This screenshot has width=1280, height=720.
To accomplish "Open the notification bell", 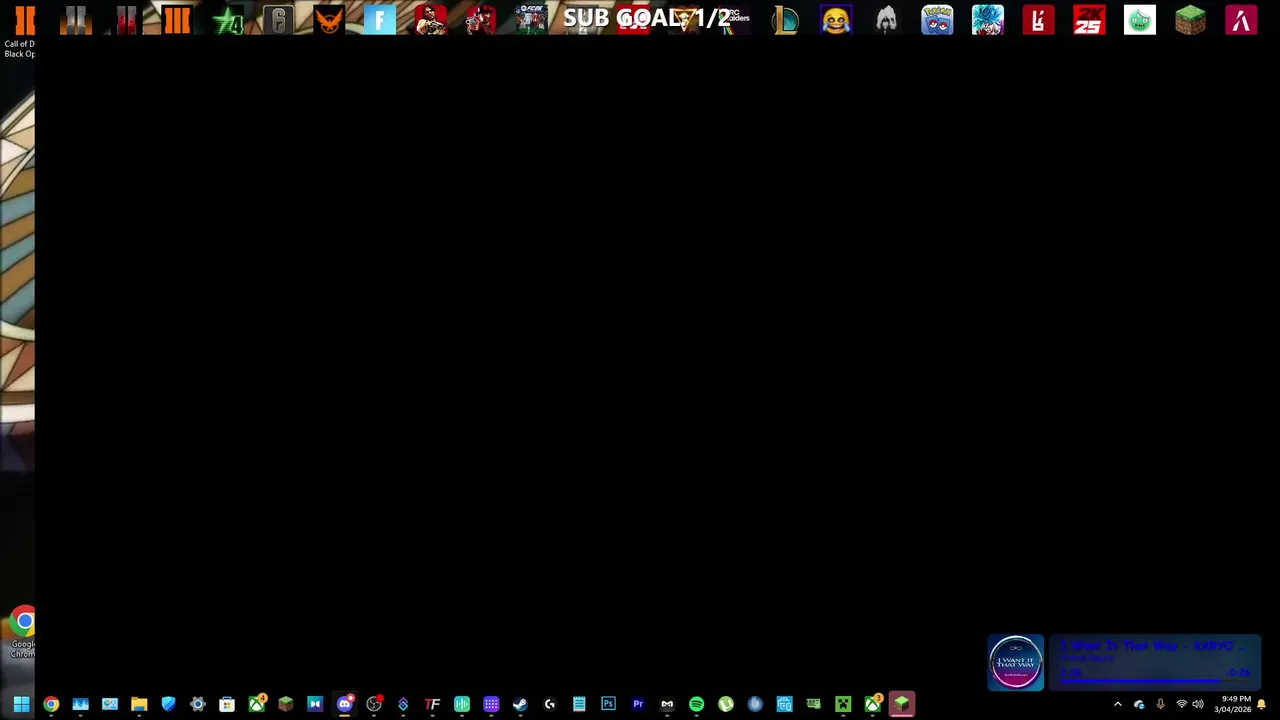I will (1262, 704).
